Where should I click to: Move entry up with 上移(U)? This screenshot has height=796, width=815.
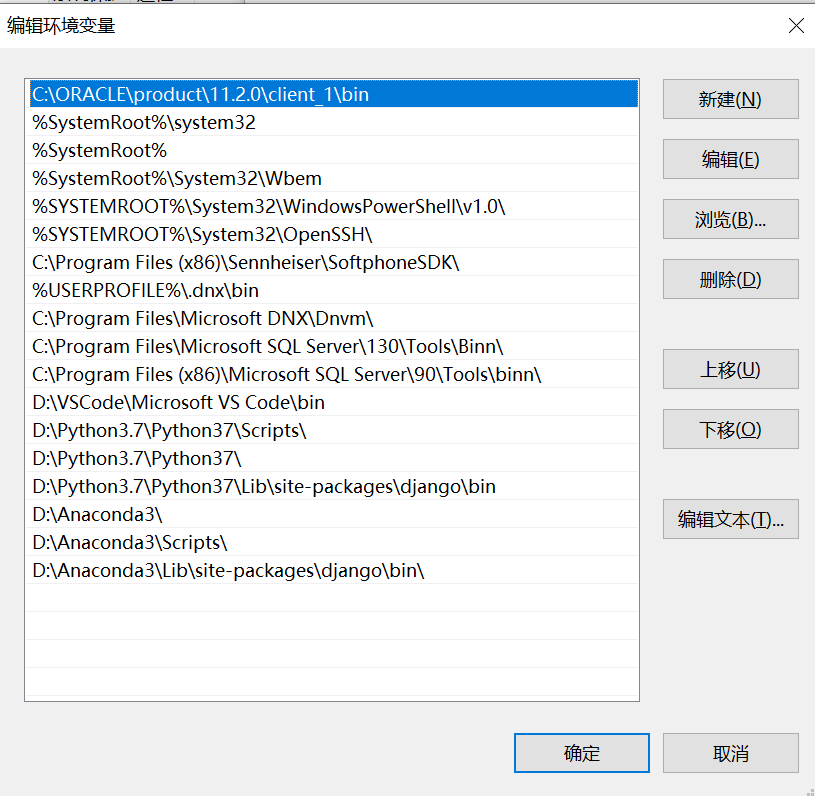coord(730,369)
